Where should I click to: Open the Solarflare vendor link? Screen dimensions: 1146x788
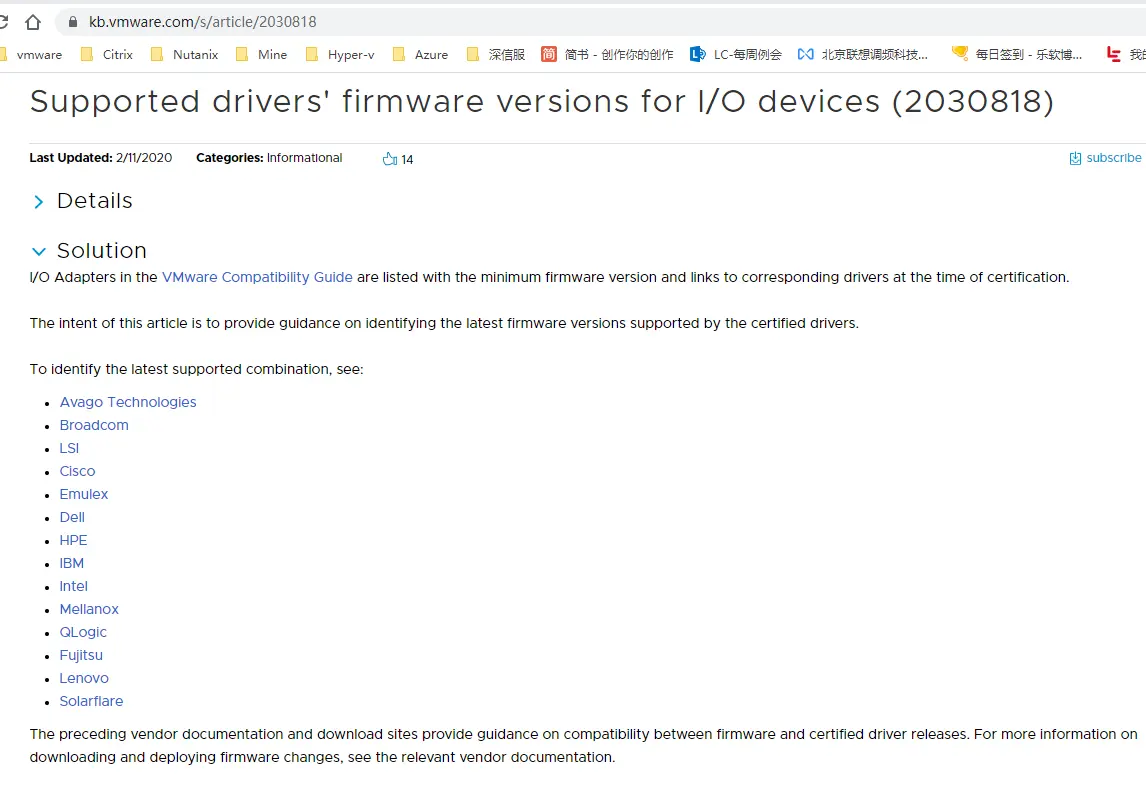tap(91, 701)
